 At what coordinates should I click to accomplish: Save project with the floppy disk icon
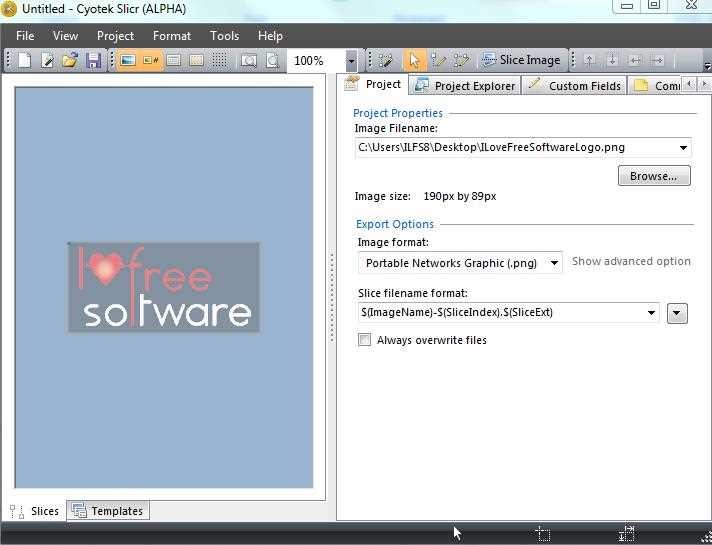click(93, 61)
